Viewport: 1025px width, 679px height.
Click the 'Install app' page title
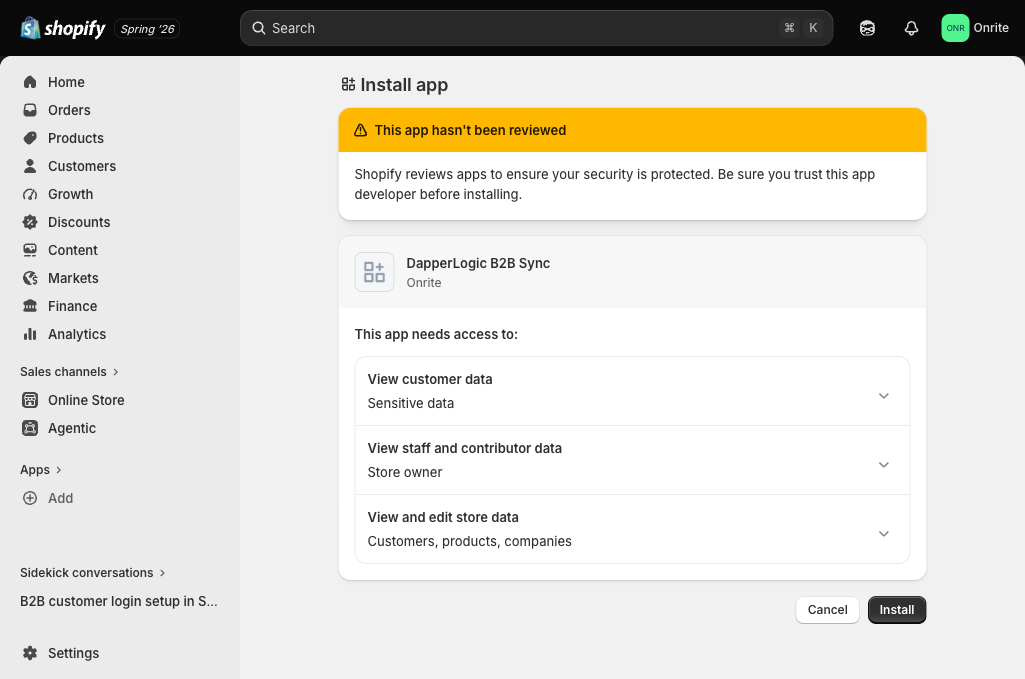click(x=404, y=84)
